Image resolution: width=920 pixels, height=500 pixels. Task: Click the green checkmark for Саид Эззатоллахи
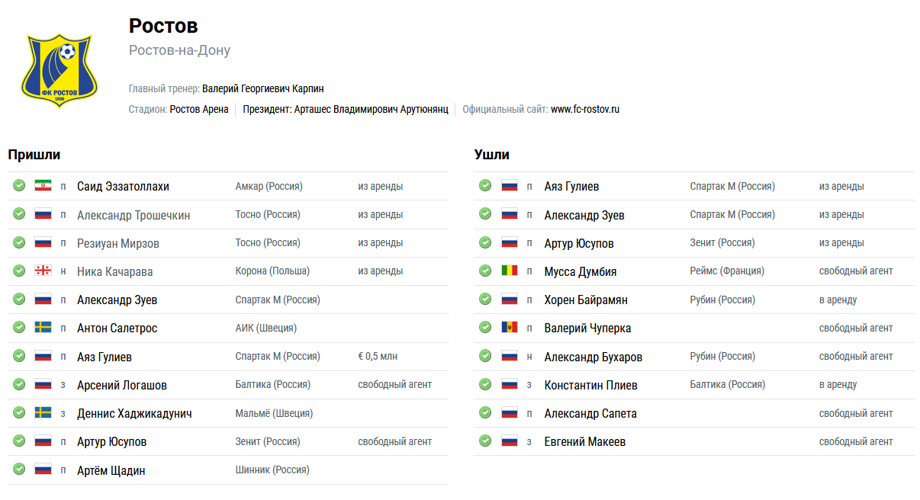[x=19, y=185]
